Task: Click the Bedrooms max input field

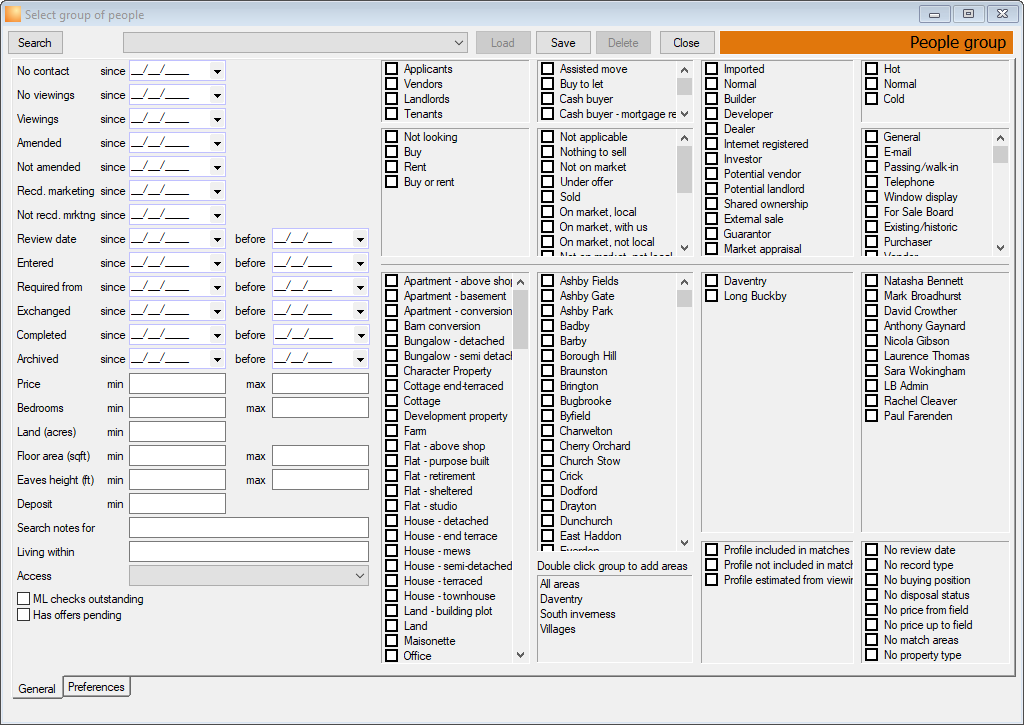Action: click(x=321, y=408)
